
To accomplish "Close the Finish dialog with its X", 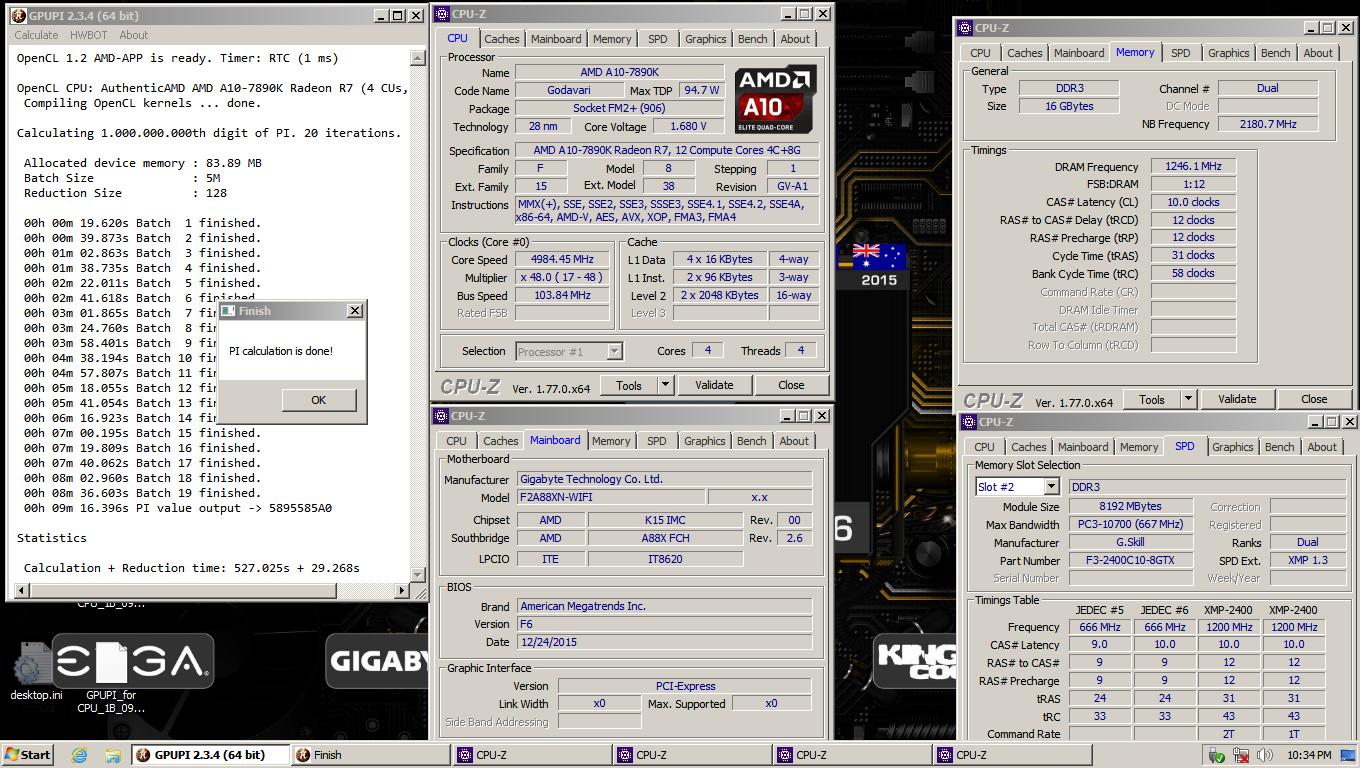I will click(354, 311).
